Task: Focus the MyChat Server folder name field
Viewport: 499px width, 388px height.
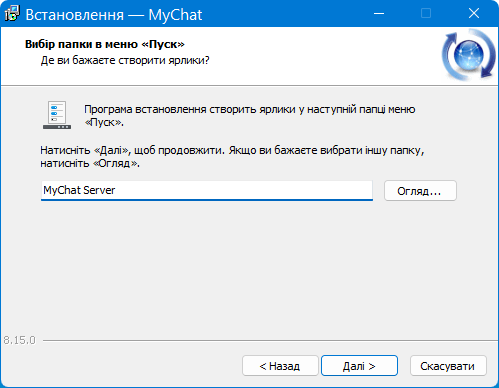Action: point(207,190)
